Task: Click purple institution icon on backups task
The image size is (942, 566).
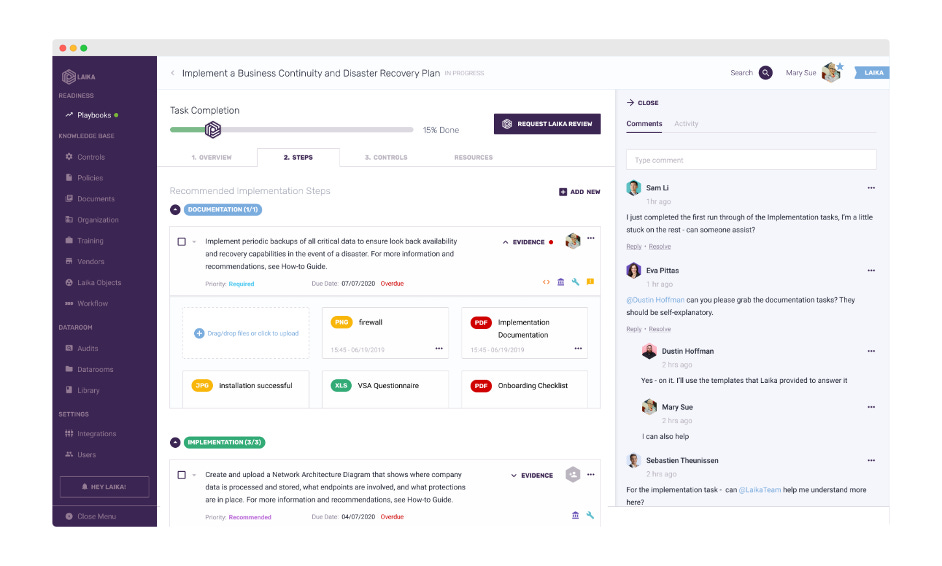Action: click(x=561, y=282)
